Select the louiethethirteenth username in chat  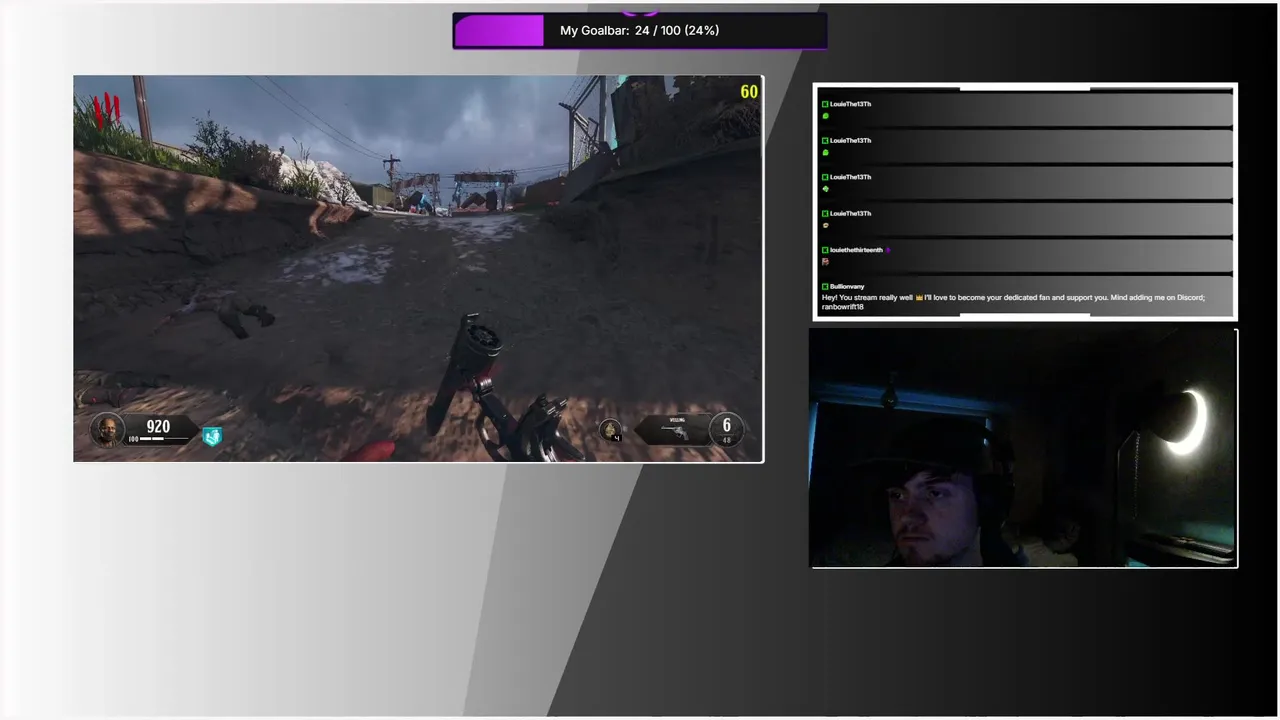856,250
